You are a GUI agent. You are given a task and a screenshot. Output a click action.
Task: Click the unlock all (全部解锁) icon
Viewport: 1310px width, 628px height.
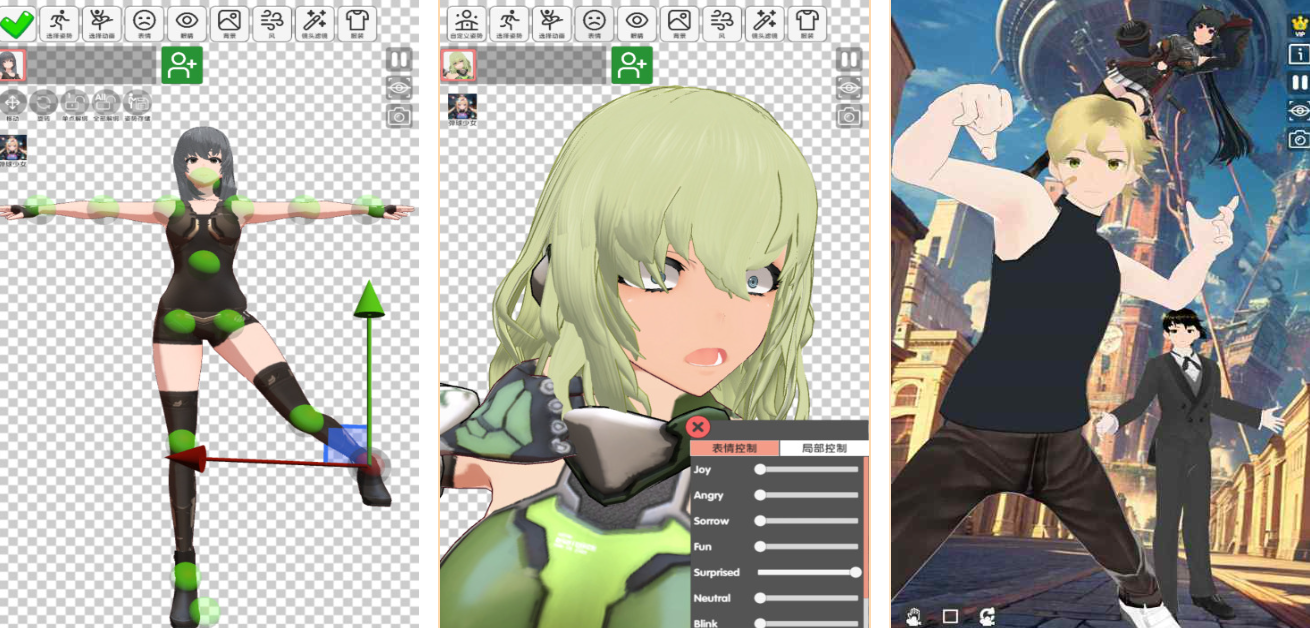(x=105, y=102)
